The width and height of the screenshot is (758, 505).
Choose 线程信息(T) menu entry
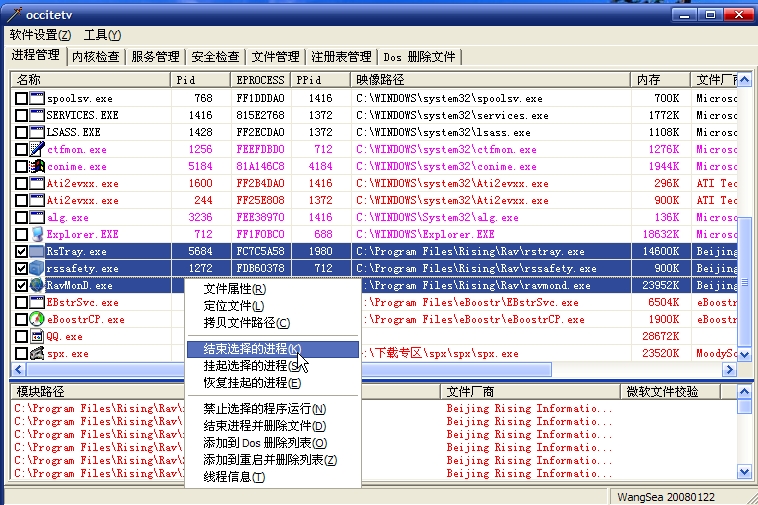pyautogui.click(x=273, y=477)
